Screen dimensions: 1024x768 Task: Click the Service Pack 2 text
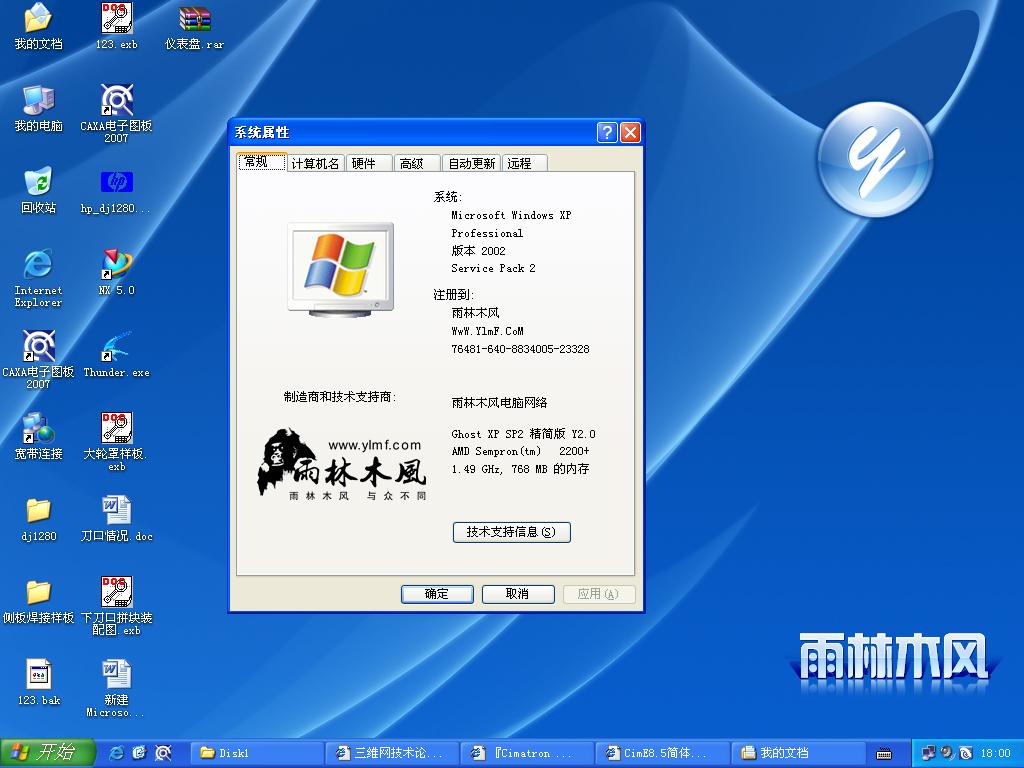493,268
